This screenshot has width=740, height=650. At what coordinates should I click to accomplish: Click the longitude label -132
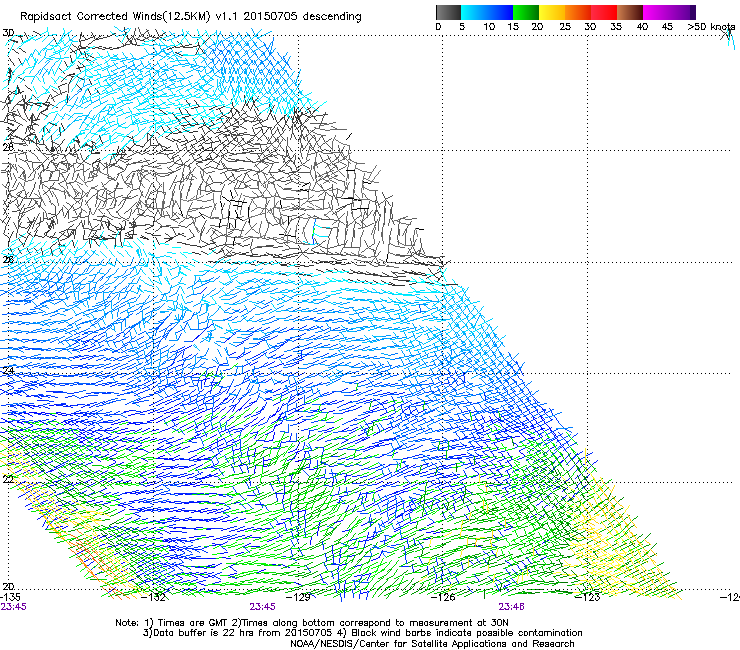154,597
